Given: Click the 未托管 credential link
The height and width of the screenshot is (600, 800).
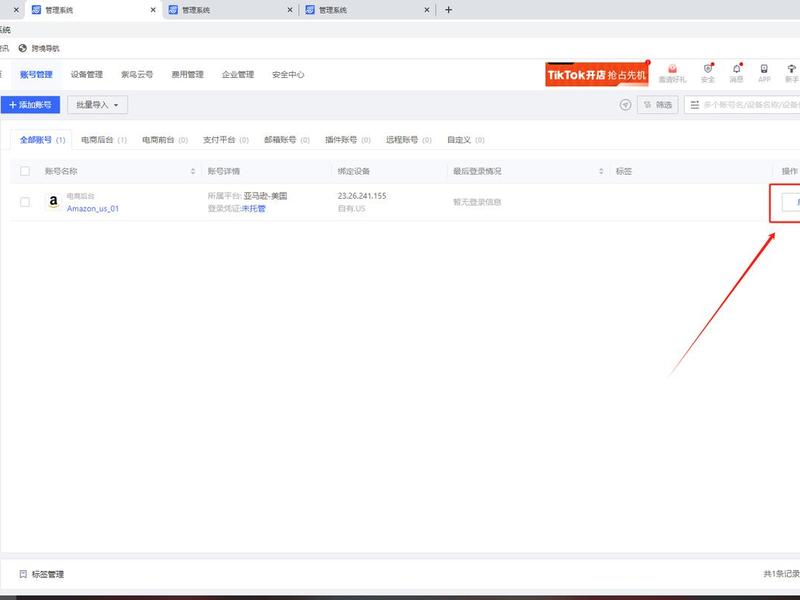Looking at the screenshot, I should tap(254, 209).
